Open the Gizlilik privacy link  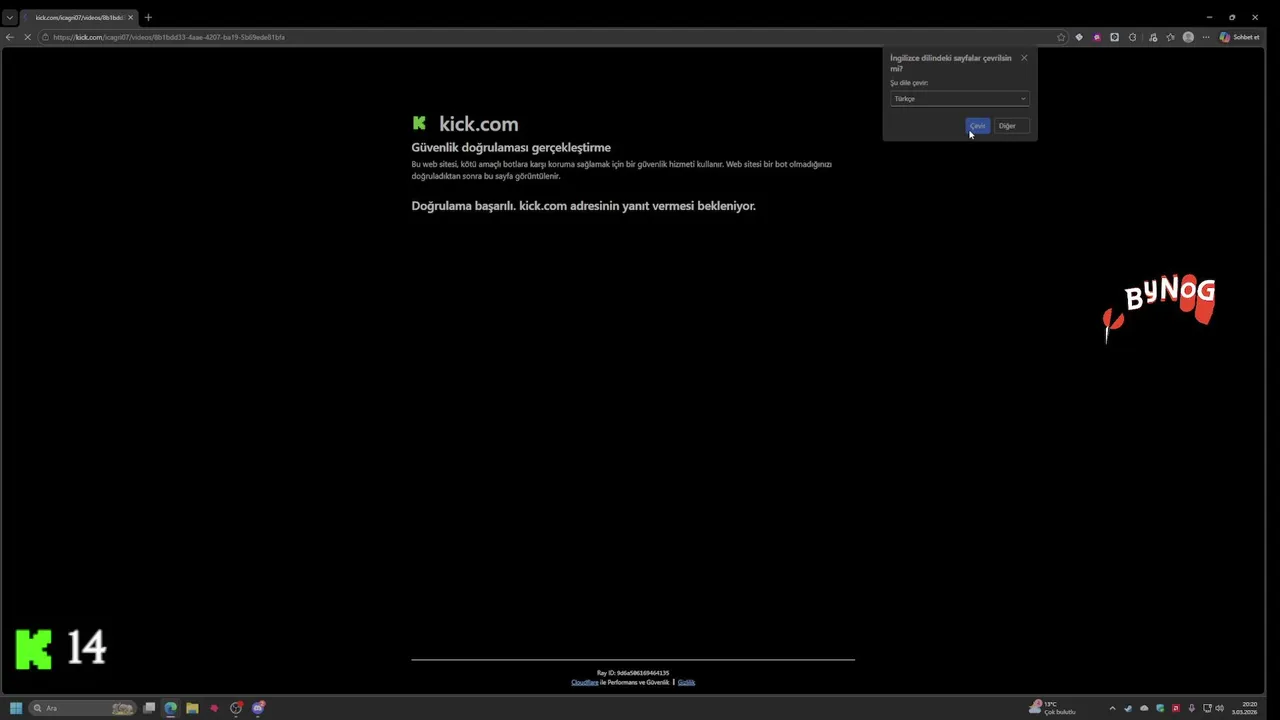pyautogui.click(x=686, y=682)
